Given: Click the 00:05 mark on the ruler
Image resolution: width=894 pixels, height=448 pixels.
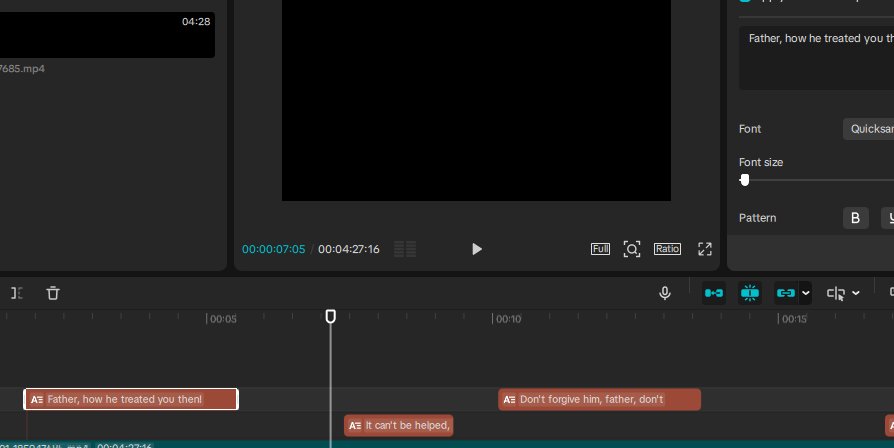Looking at the screenshot, I should [x=223, y=319].
